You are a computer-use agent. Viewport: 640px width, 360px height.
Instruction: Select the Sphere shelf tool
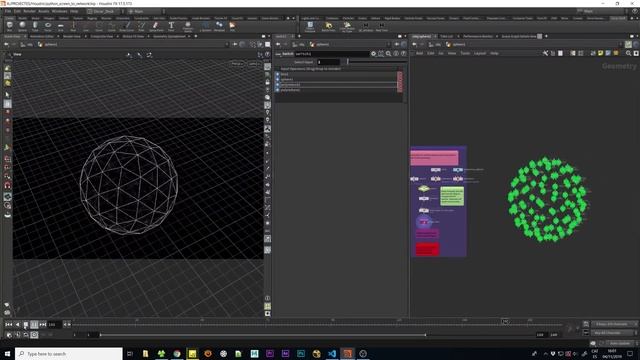(22, 27)
